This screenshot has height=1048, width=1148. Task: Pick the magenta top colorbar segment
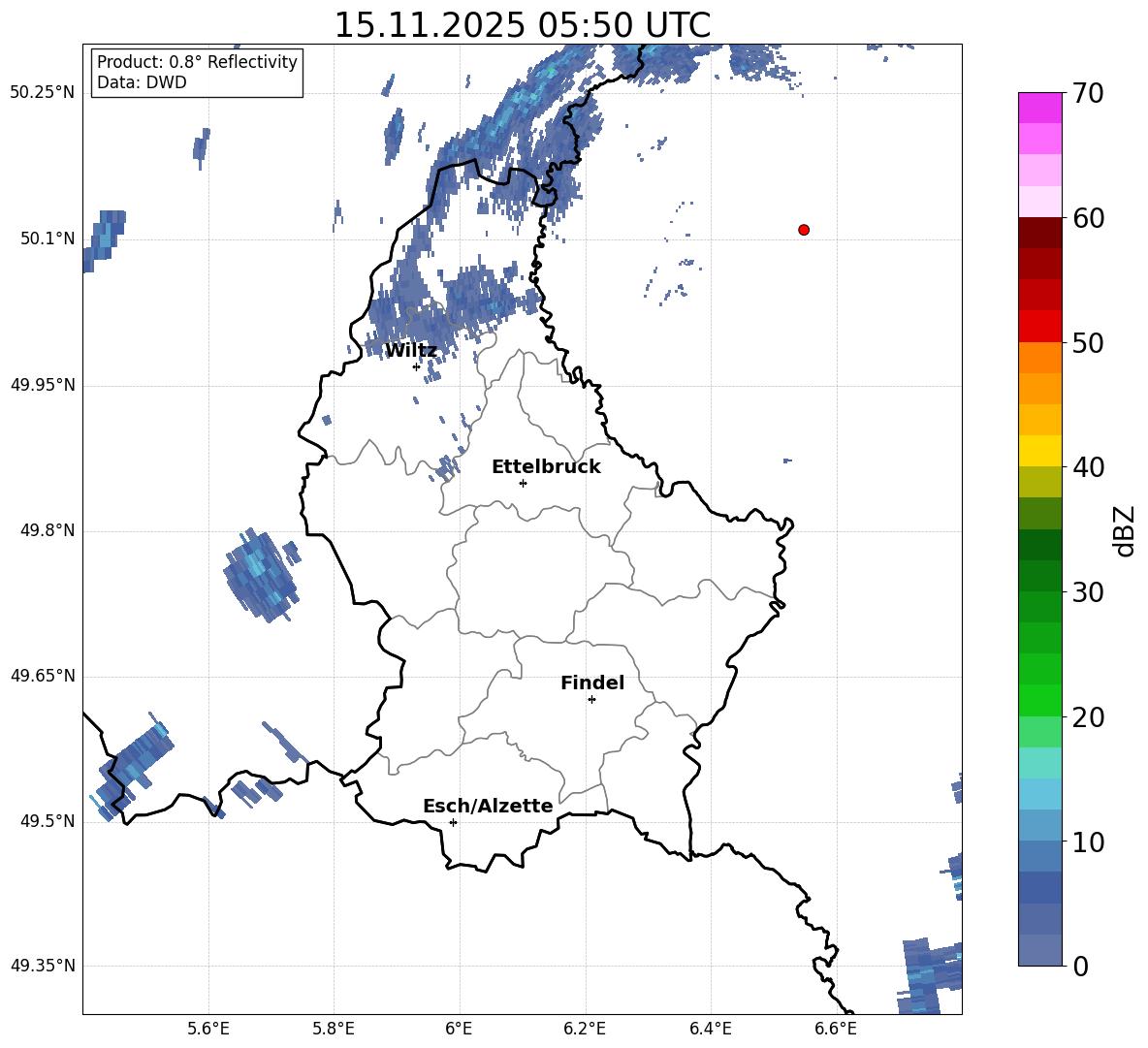[1039, 108]
